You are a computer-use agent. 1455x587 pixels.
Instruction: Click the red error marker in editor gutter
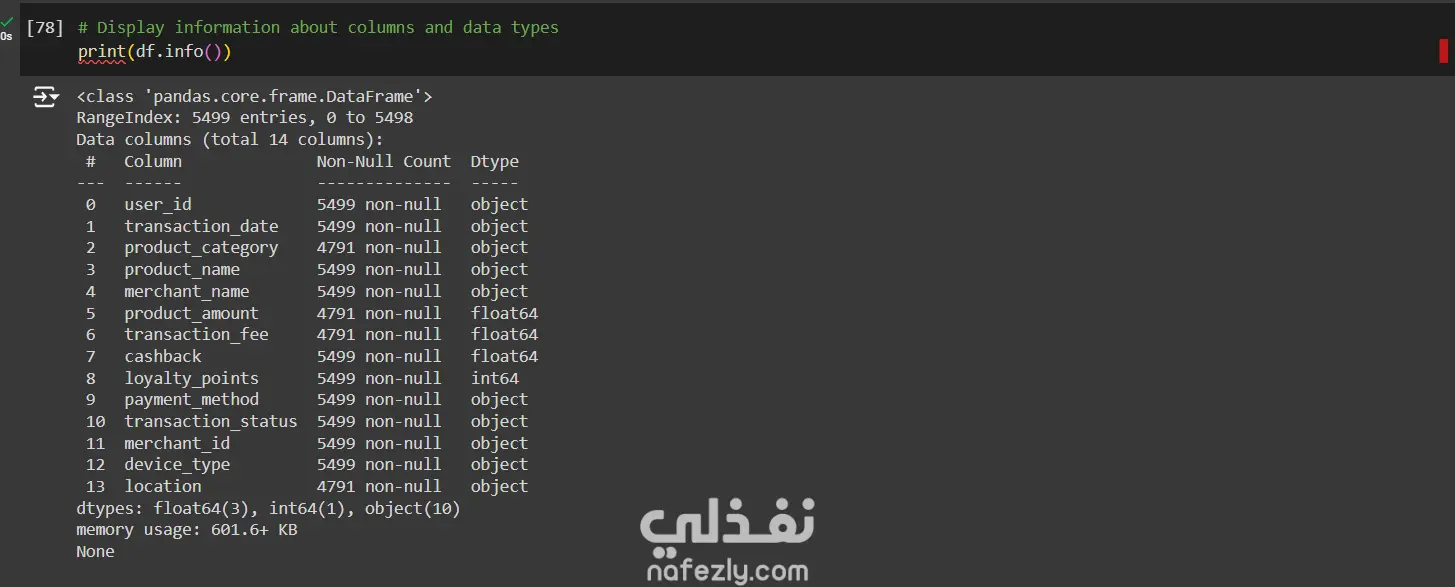1443,51
